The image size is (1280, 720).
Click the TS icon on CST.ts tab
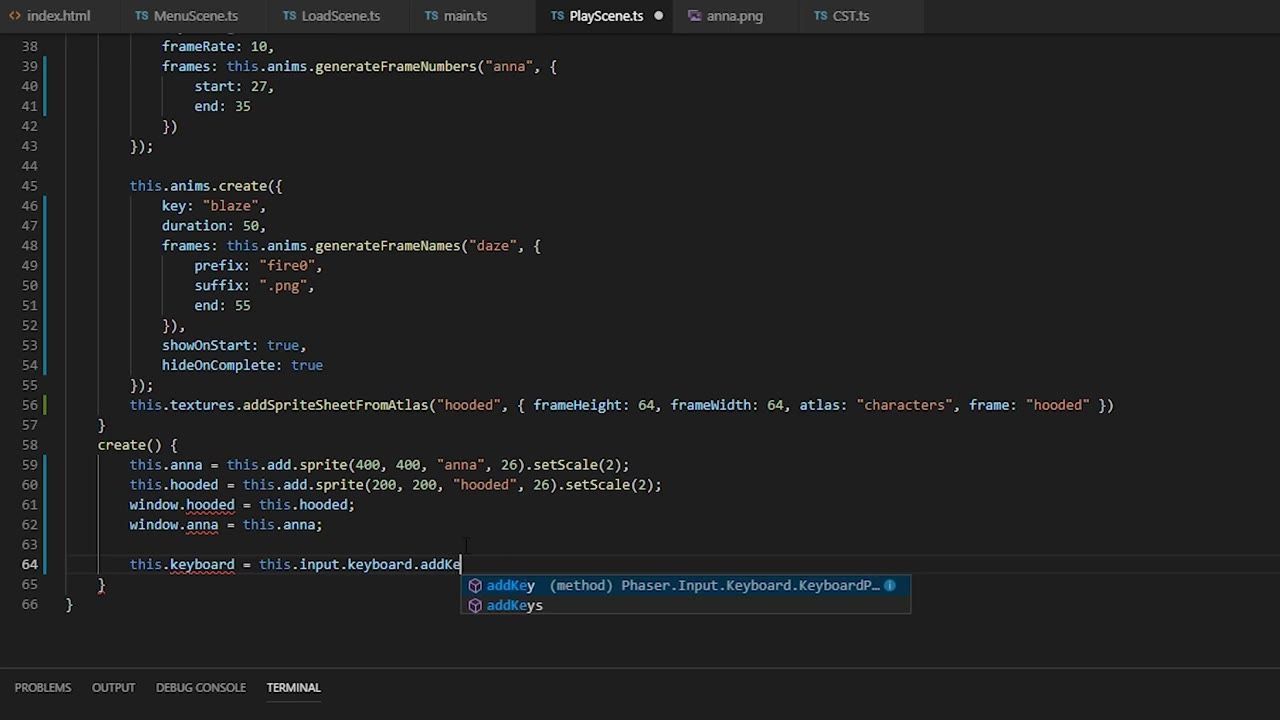click(821, 16)
